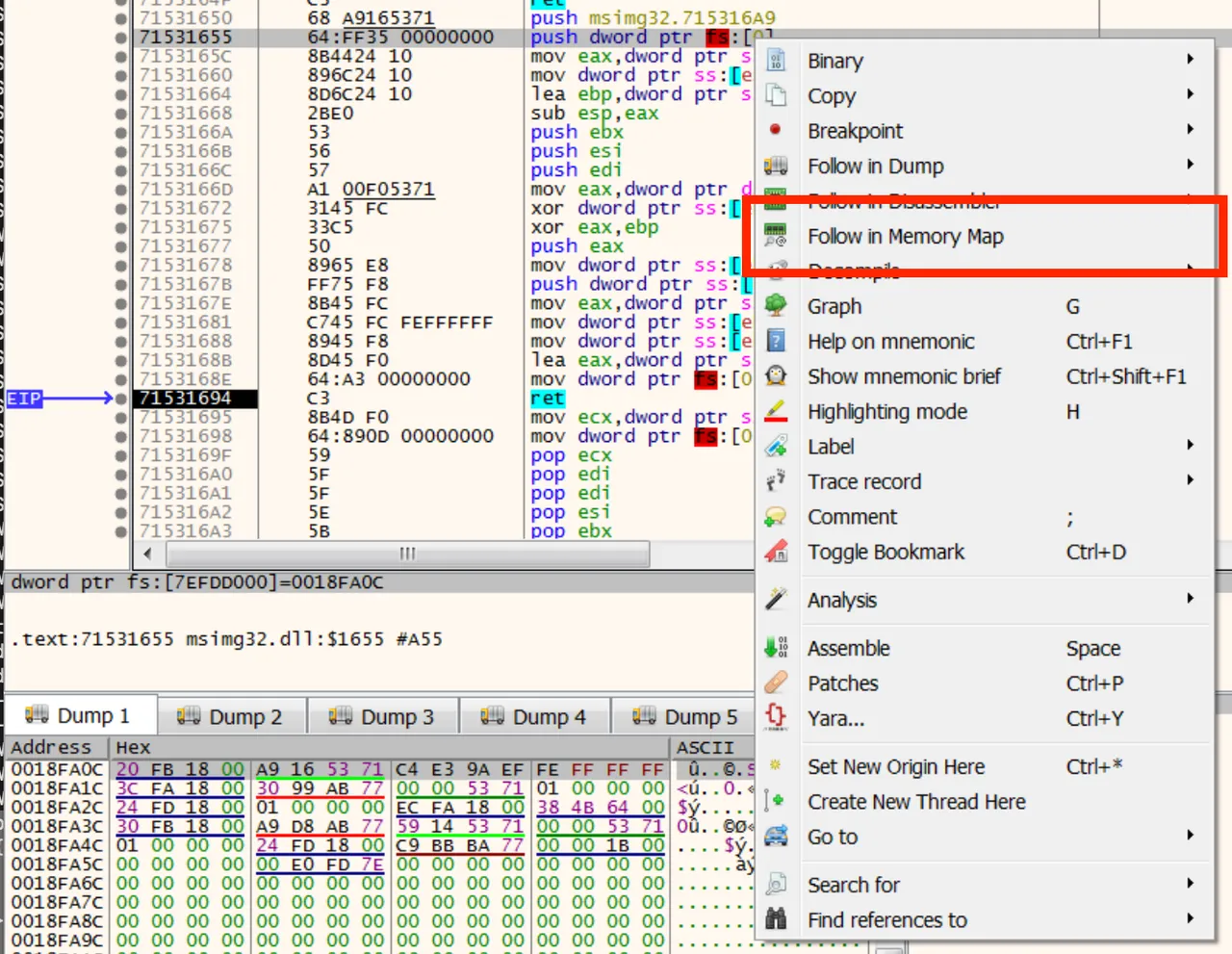Open the Dump 4 tab
The image size is (1232, 954).
point(534,717)
